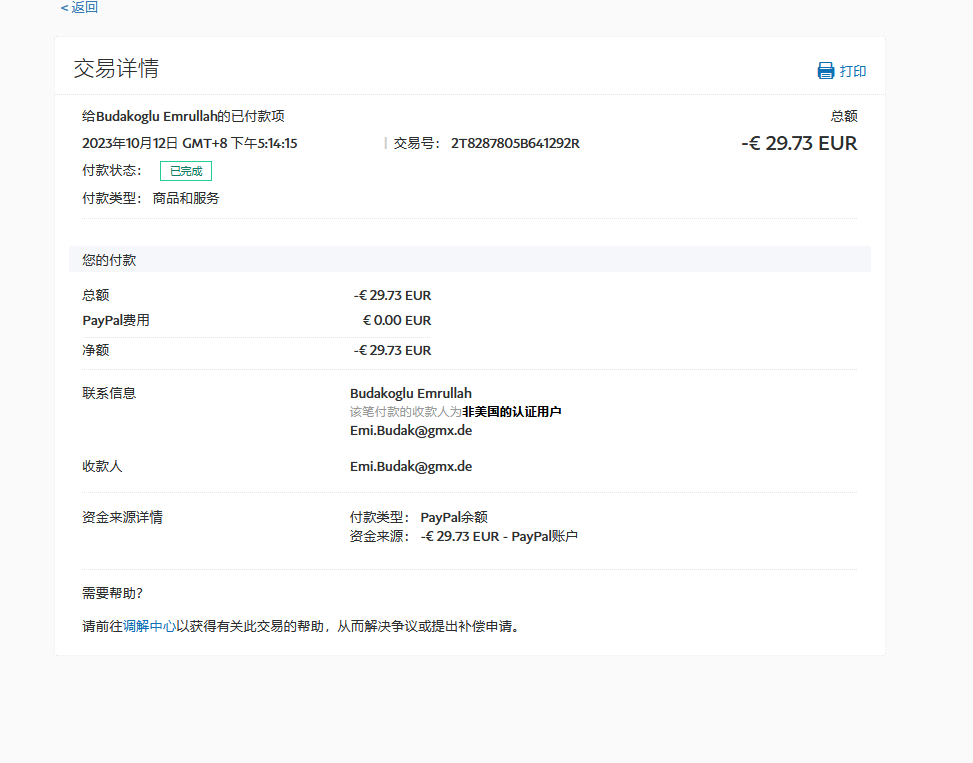Image resolution: width=973 pixels, height=763 pixels.
Task: Click the transaction ID 2T8287805B641292R
Action: coord(515,143)
